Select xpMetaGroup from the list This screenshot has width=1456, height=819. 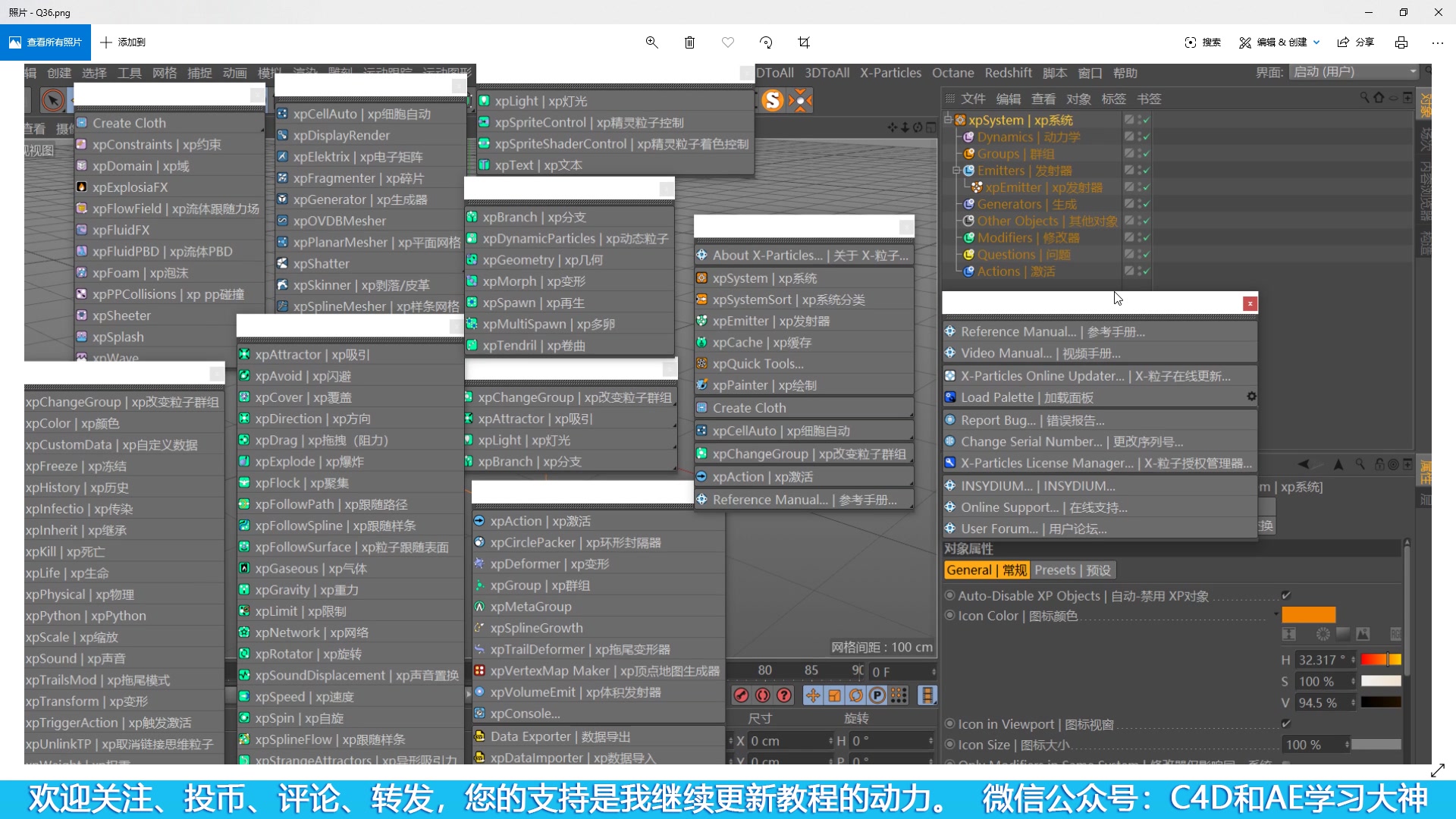(532, 606)
